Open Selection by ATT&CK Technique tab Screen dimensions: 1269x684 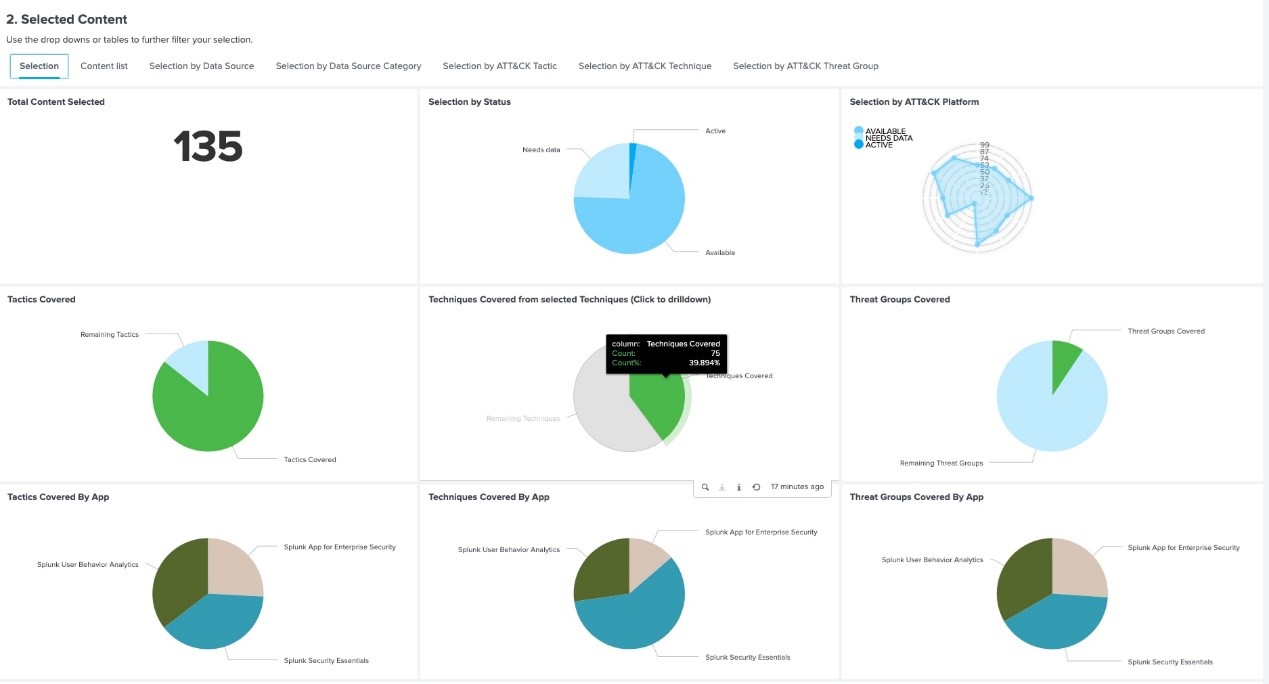[x=644, y=66]
